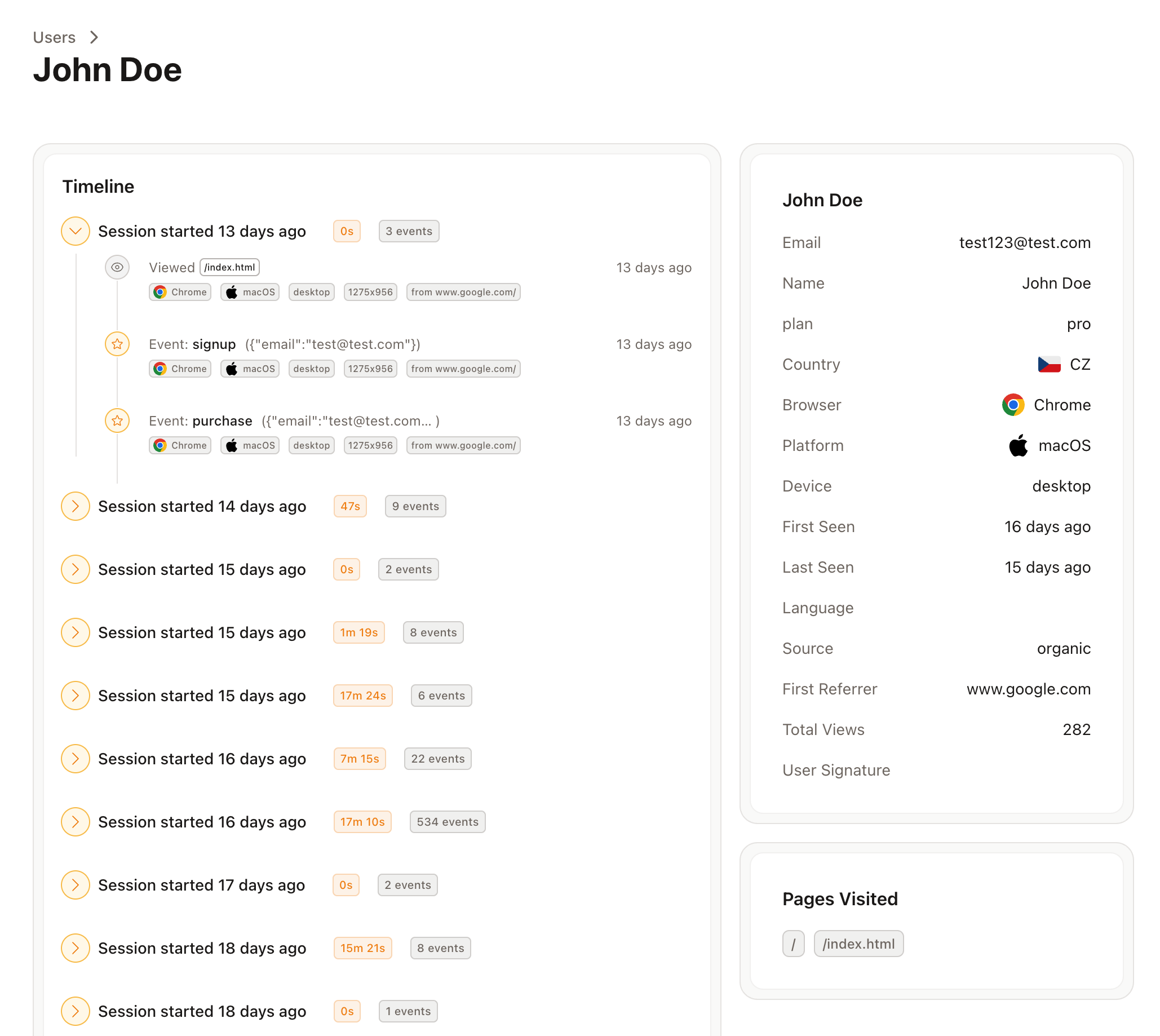This screenshot has width=1160, height=1036.
Task: Expand the 15m 21s session
Action: (76, 948)
